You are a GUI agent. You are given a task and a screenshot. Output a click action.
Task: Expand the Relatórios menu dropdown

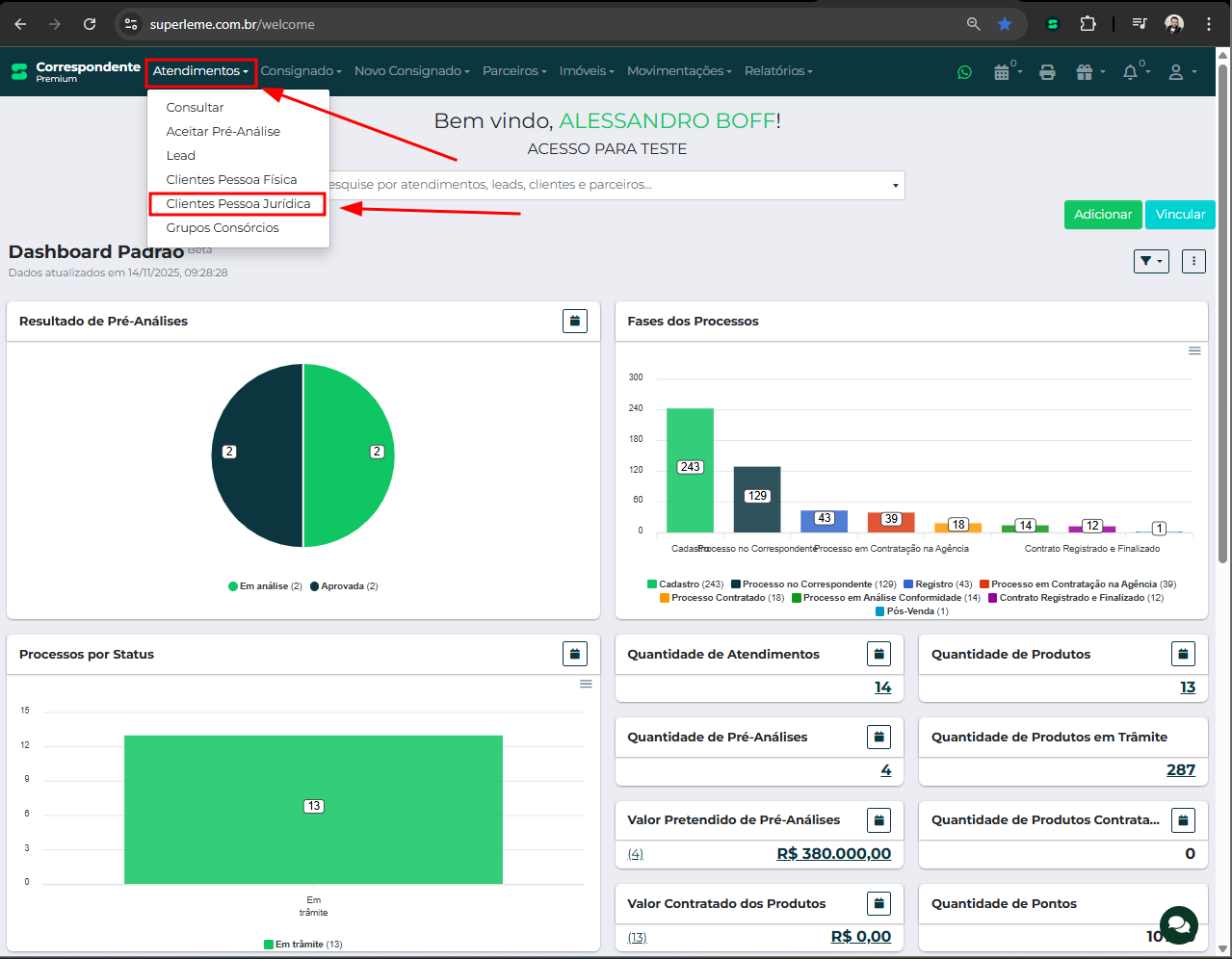(778, 71)
